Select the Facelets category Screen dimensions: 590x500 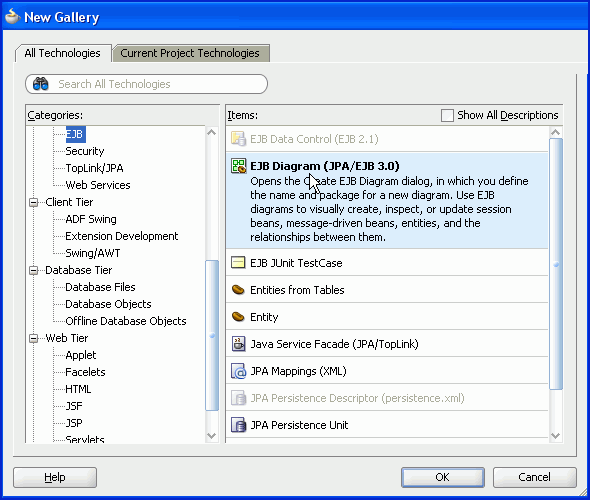tap(85, 372)
